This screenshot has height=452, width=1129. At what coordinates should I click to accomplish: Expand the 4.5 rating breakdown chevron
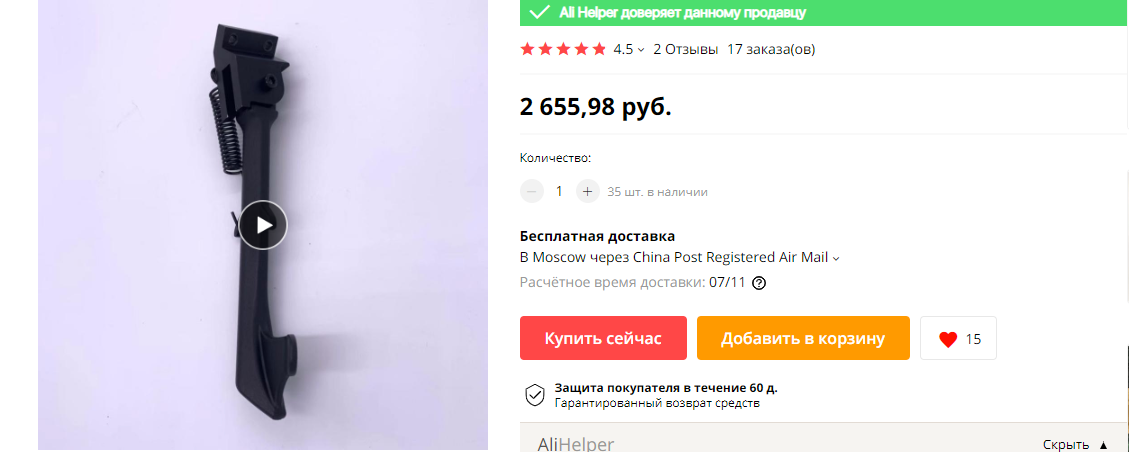641,50
